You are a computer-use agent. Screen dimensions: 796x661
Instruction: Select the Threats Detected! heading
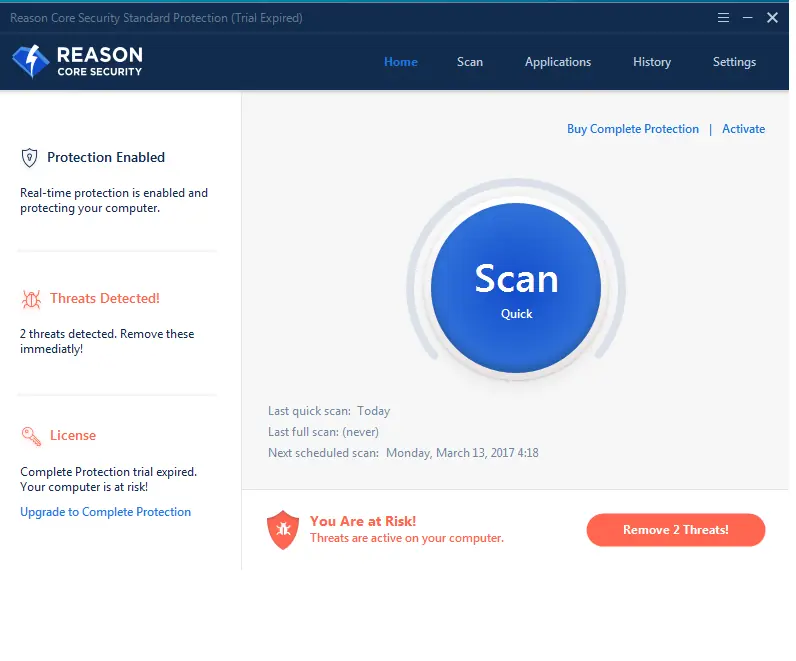pyautogui.click(x=105, y=299)
